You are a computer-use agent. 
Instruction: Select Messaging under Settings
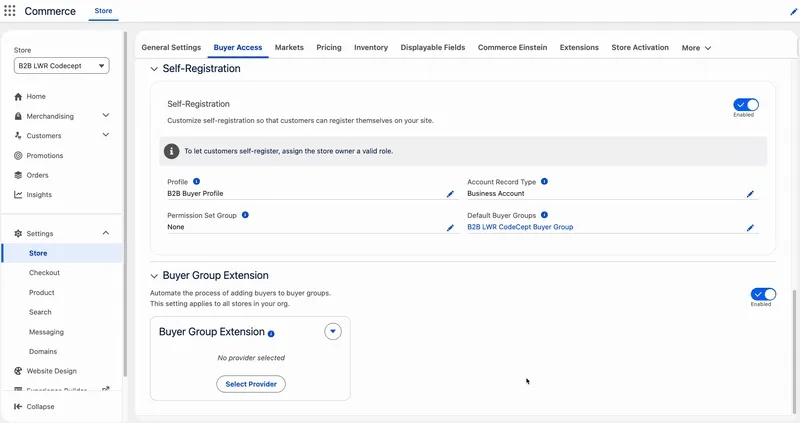point(46,332)
